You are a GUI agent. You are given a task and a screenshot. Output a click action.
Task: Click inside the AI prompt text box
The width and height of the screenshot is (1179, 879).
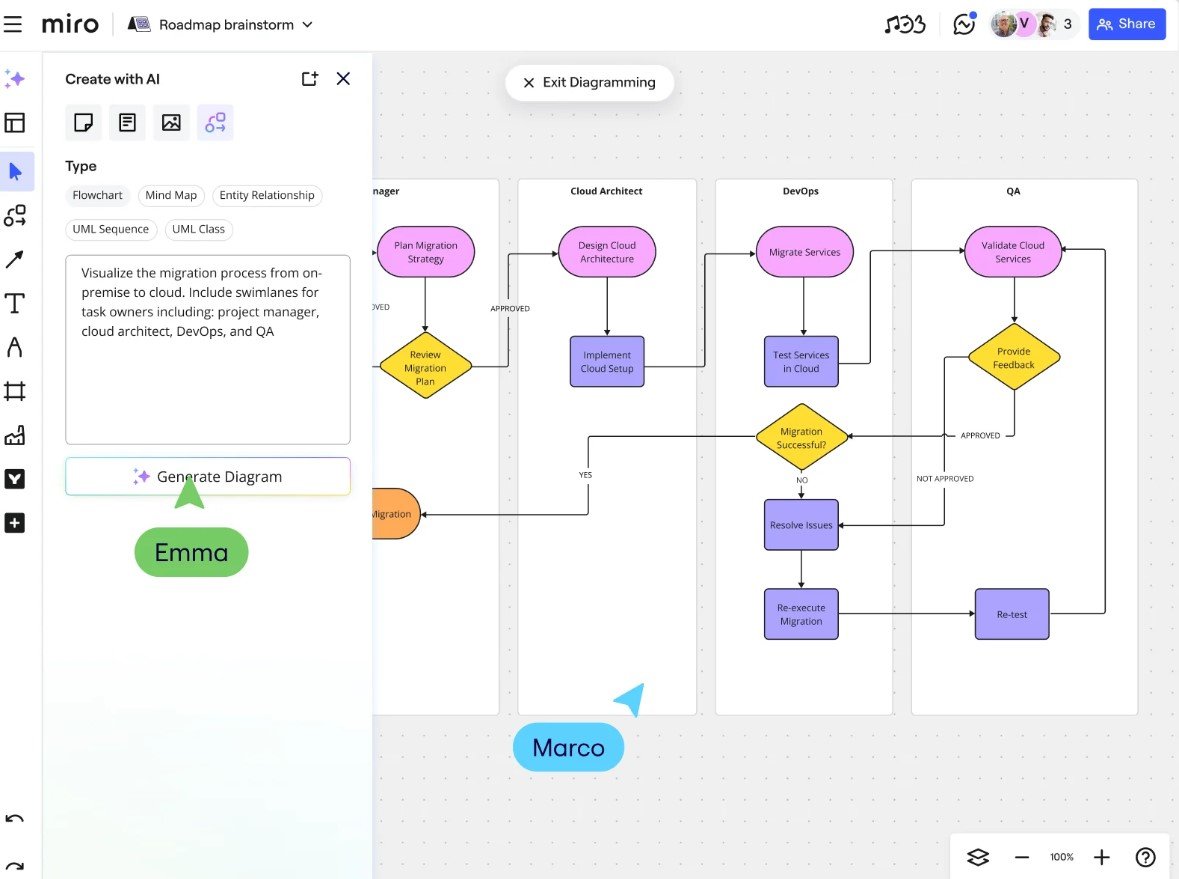pos(208,350)
